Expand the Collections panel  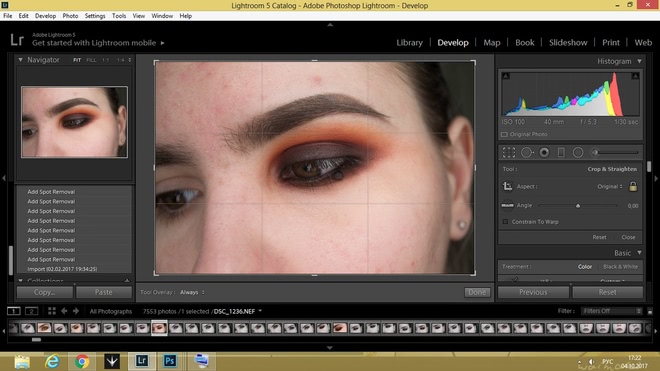[x=20, y=280]
